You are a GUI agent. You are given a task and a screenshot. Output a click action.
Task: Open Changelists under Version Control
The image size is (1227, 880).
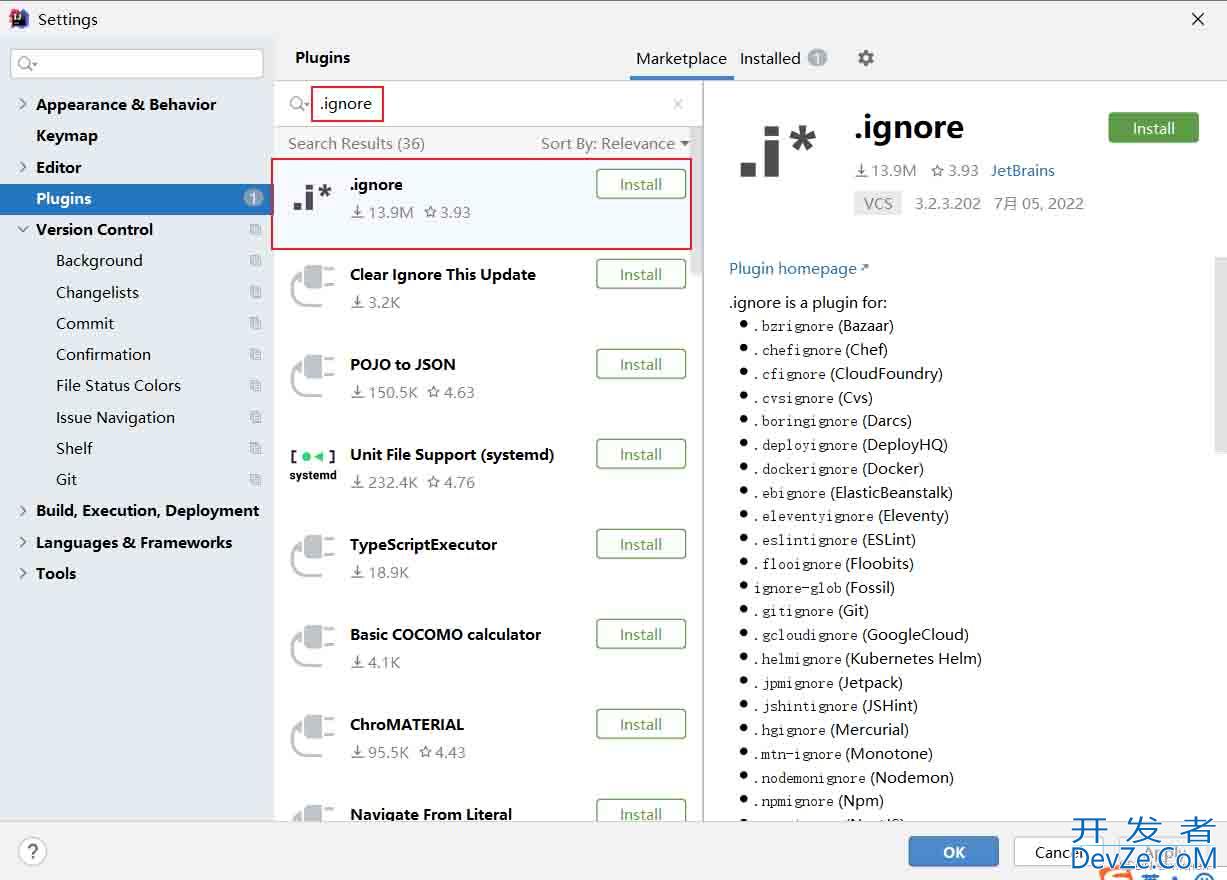[x=97, y=292]
